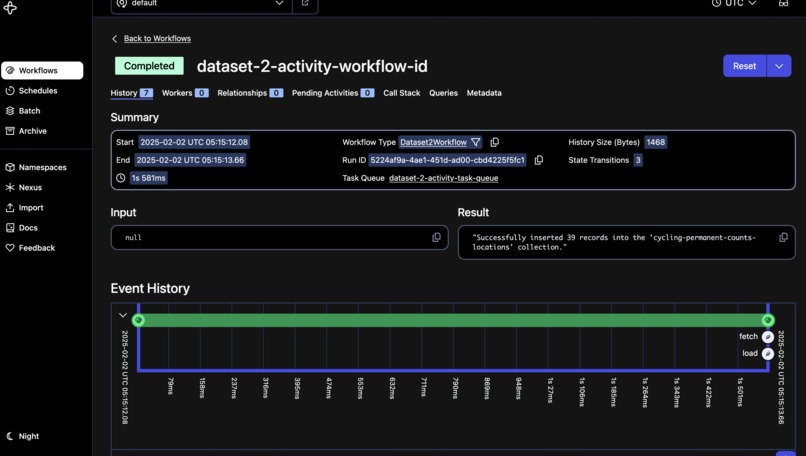Click the dataset-2-activity-workflow-id title
The image size is (806, 456).
click(312, 66)
